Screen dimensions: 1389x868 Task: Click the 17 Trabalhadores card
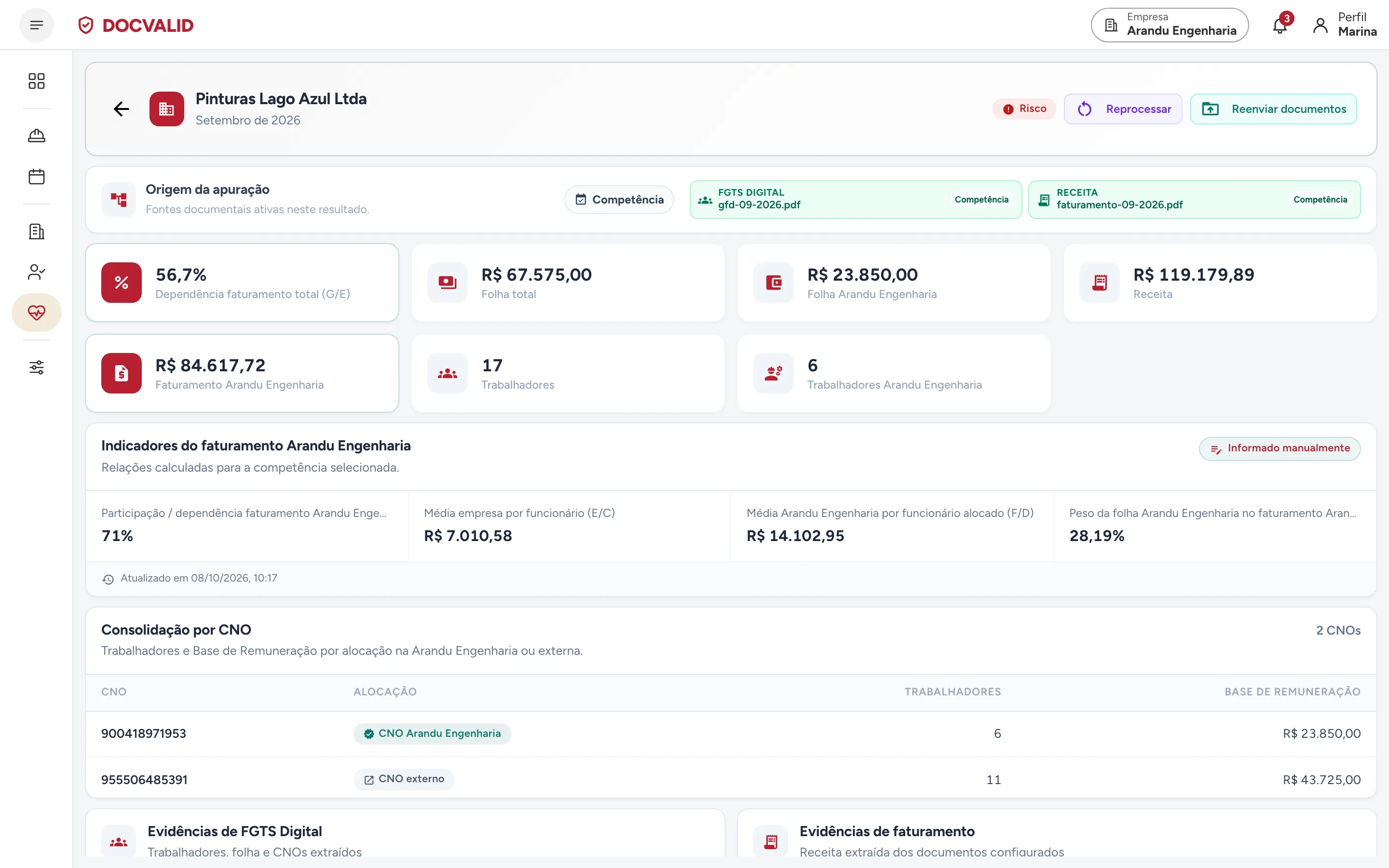click(x=568, y=373)
